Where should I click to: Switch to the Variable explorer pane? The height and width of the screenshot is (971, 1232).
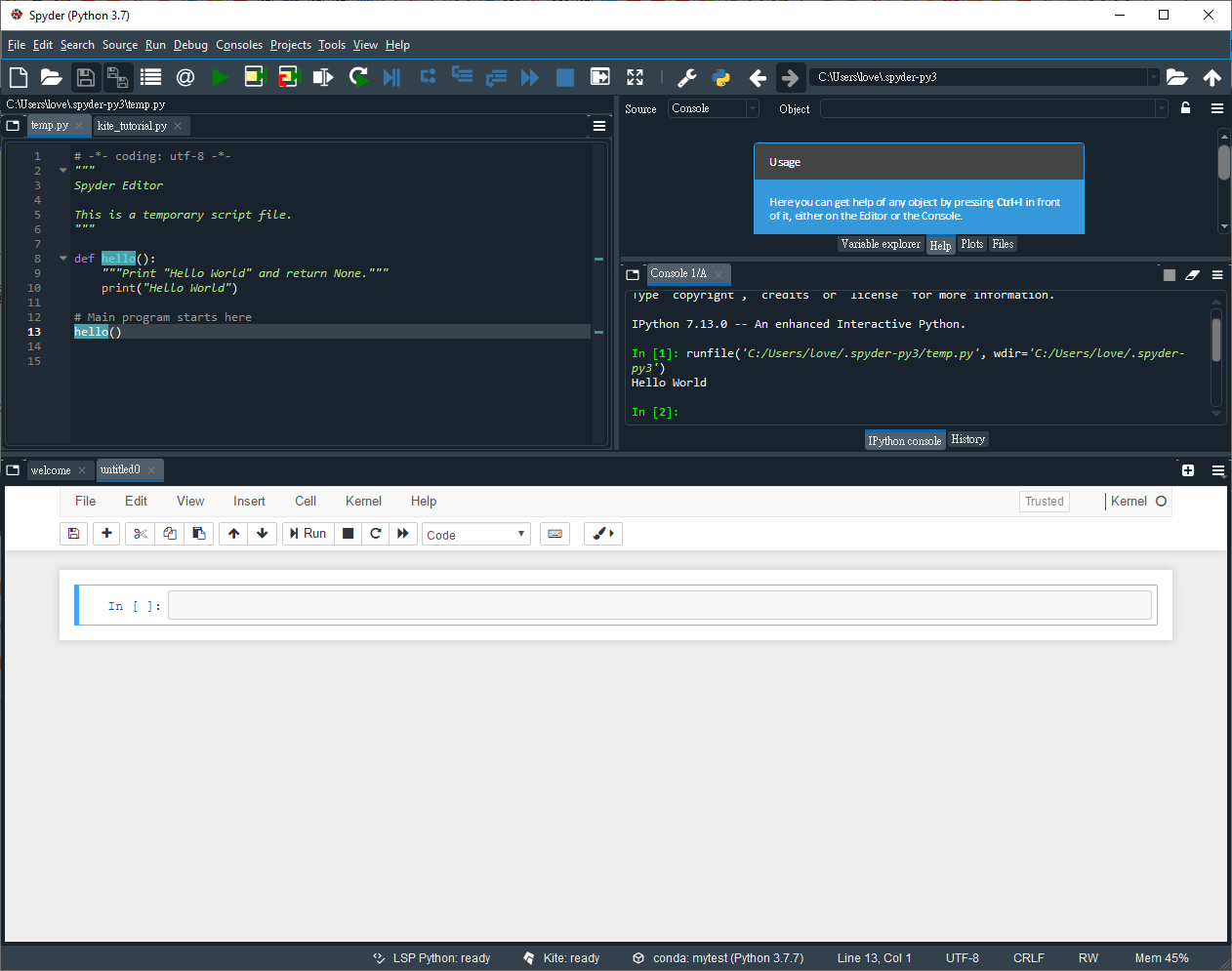(x=881, y=244)
